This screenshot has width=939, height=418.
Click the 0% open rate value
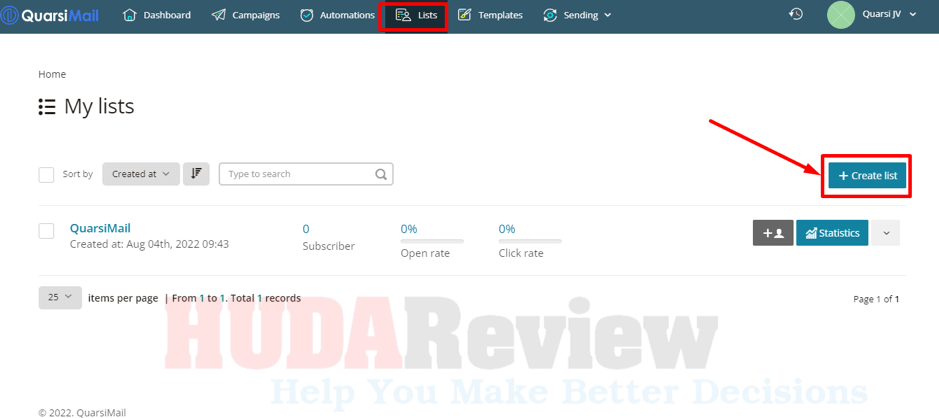[409, 229]
